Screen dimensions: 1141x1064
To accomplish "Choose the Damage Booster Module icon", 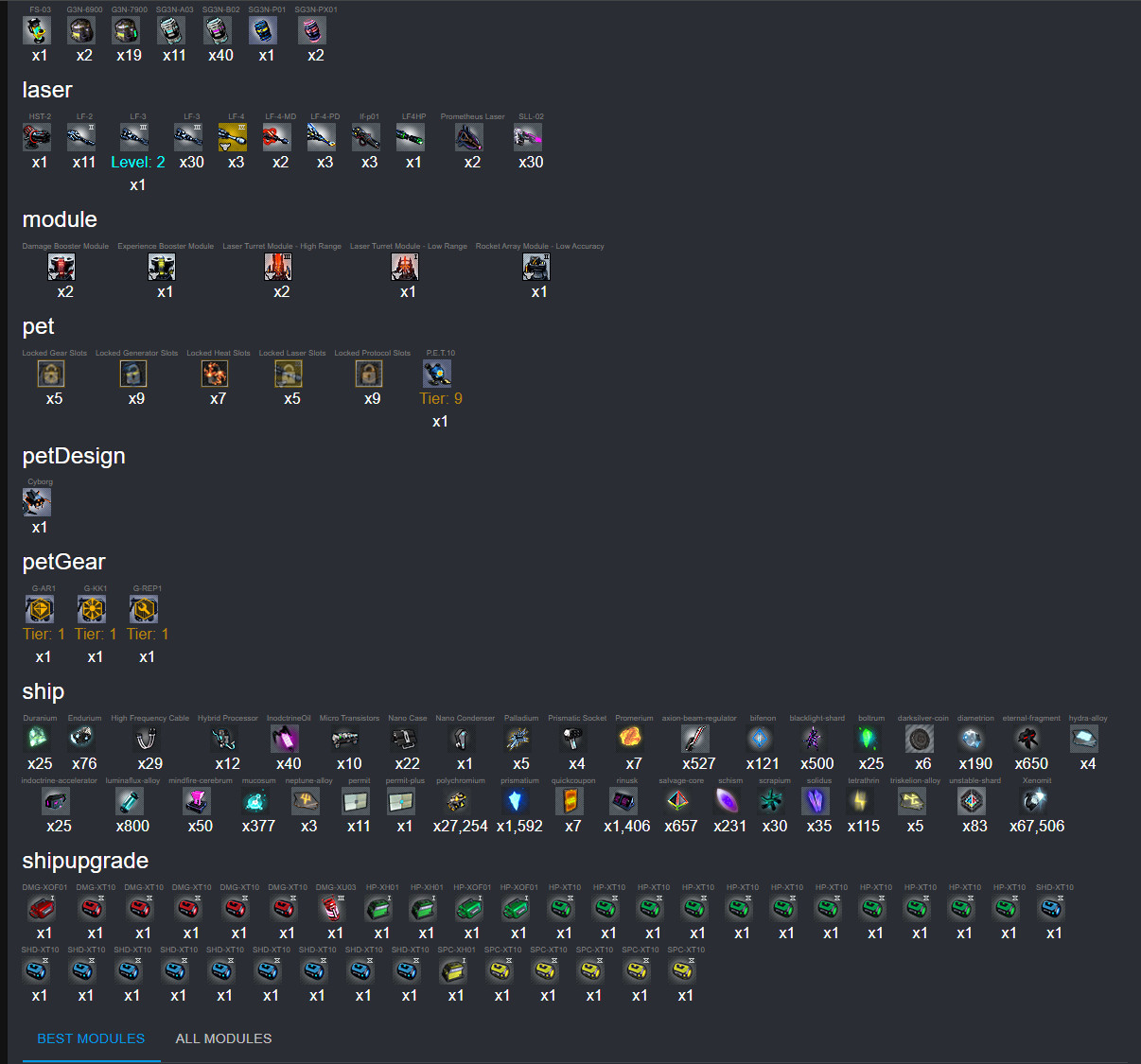I will pos(61,267).
